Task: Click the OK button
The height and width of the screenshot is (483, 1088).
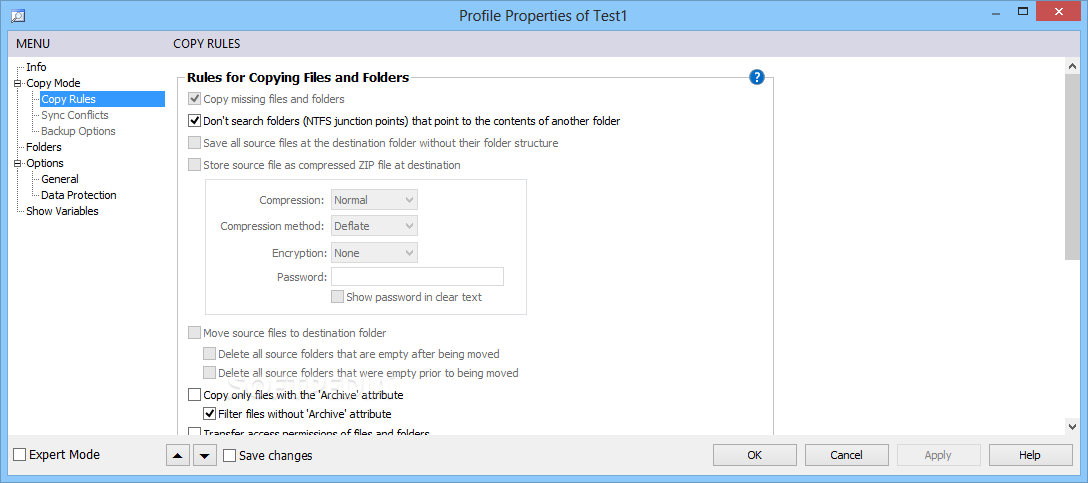Action: pyautogui.click(x=755, y=455)
